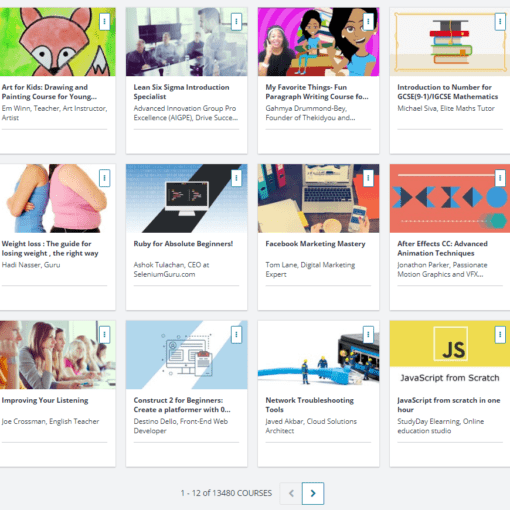510x510 pixels.
Task: Open Introduction to Number for GCSE title
Action: 447,92
